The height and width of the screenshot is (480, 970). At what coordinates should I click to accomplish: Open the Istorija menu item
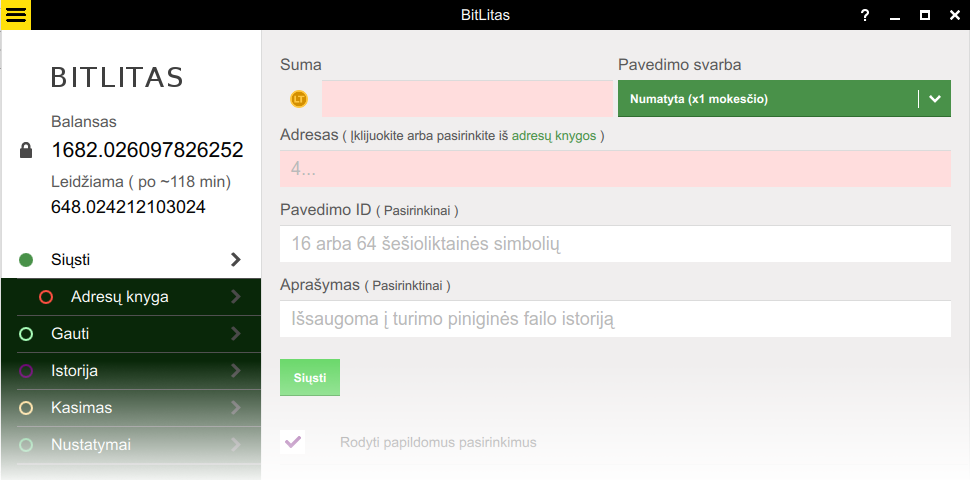point(75,371)
